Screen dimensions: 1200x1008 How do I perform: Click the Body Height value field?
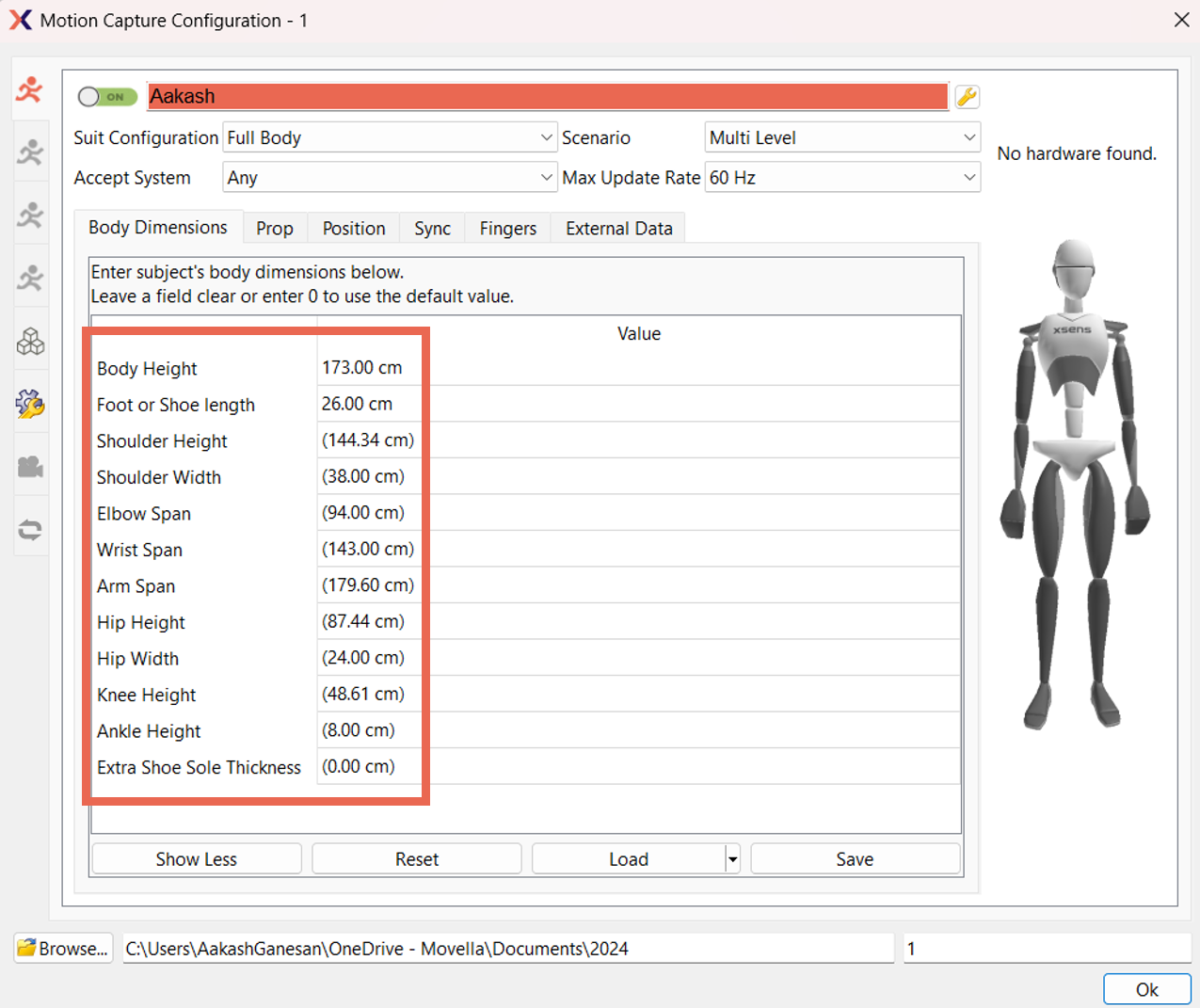[x=638, y=368]
